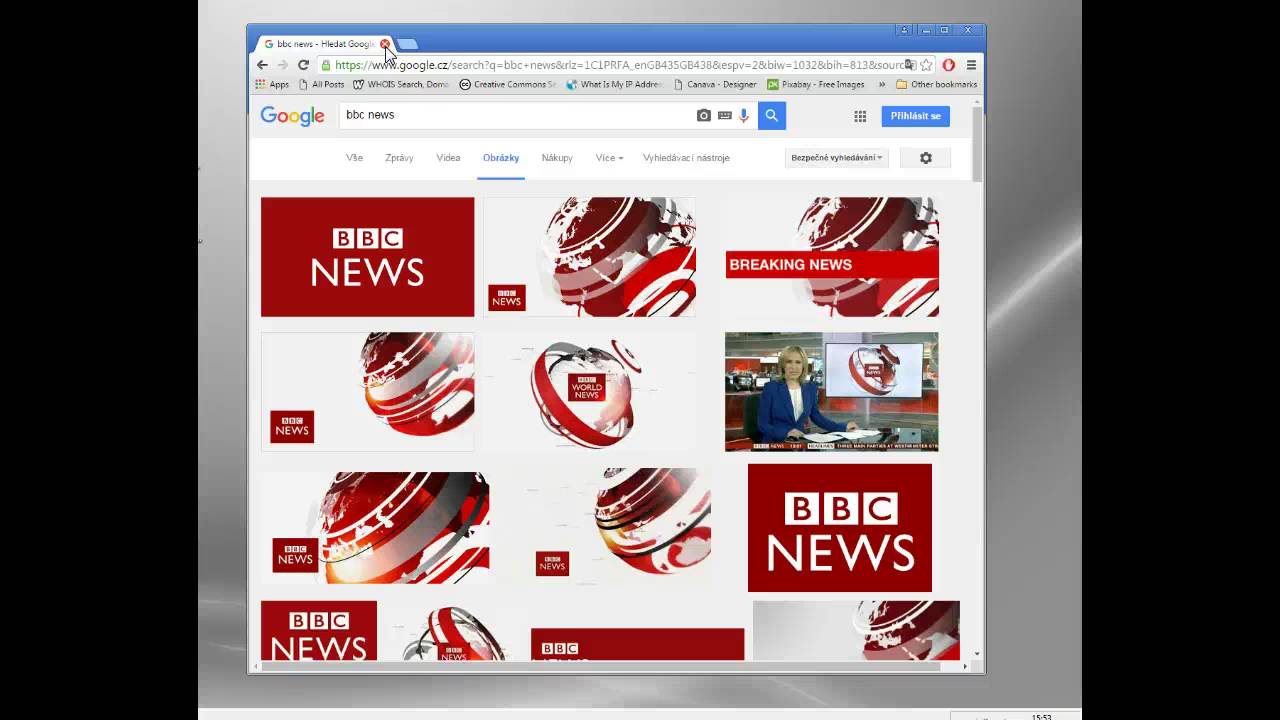The width and height of the screenshot is (1280, 720).
Task: Switch to the Nákupy tab
Action: (x=557, y=158)
